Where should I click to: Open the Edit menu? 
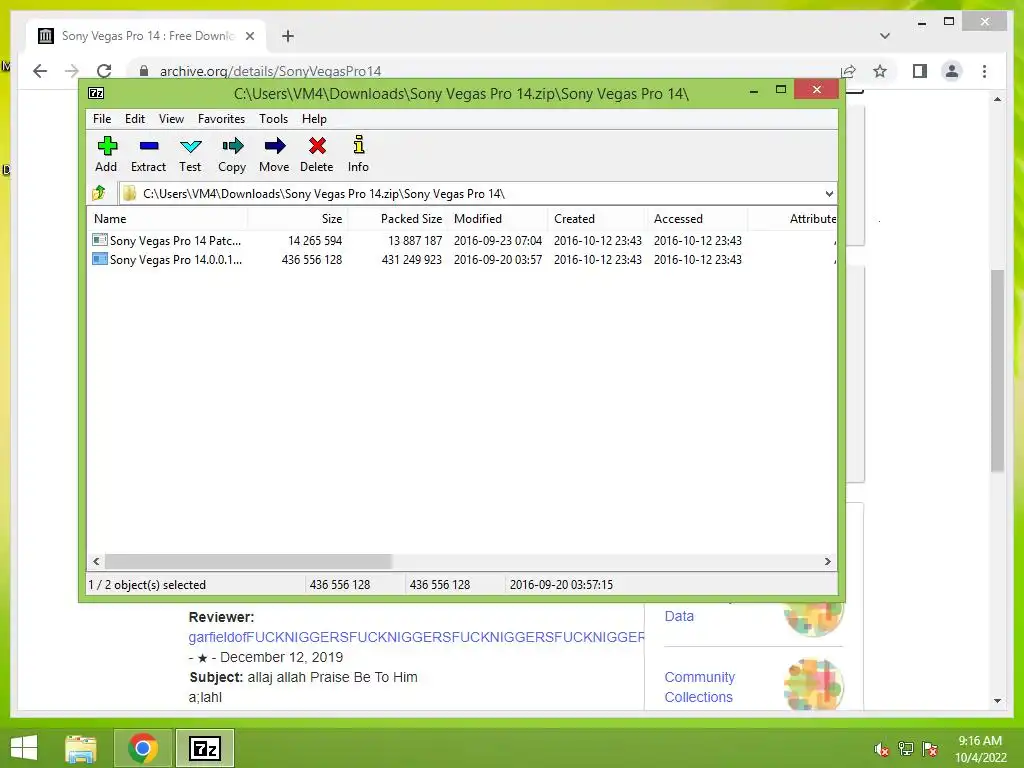[135, 119]
